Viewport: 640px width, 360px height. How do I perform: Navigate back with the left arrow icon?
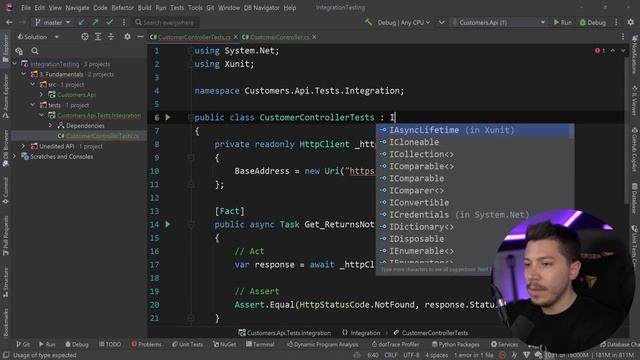coord(9,22)
